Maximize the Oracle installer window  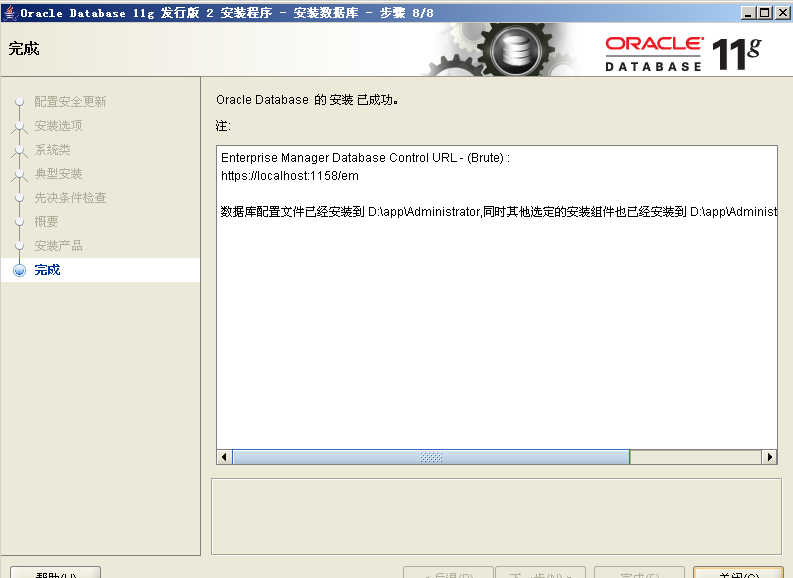click(x=765, y=13)
